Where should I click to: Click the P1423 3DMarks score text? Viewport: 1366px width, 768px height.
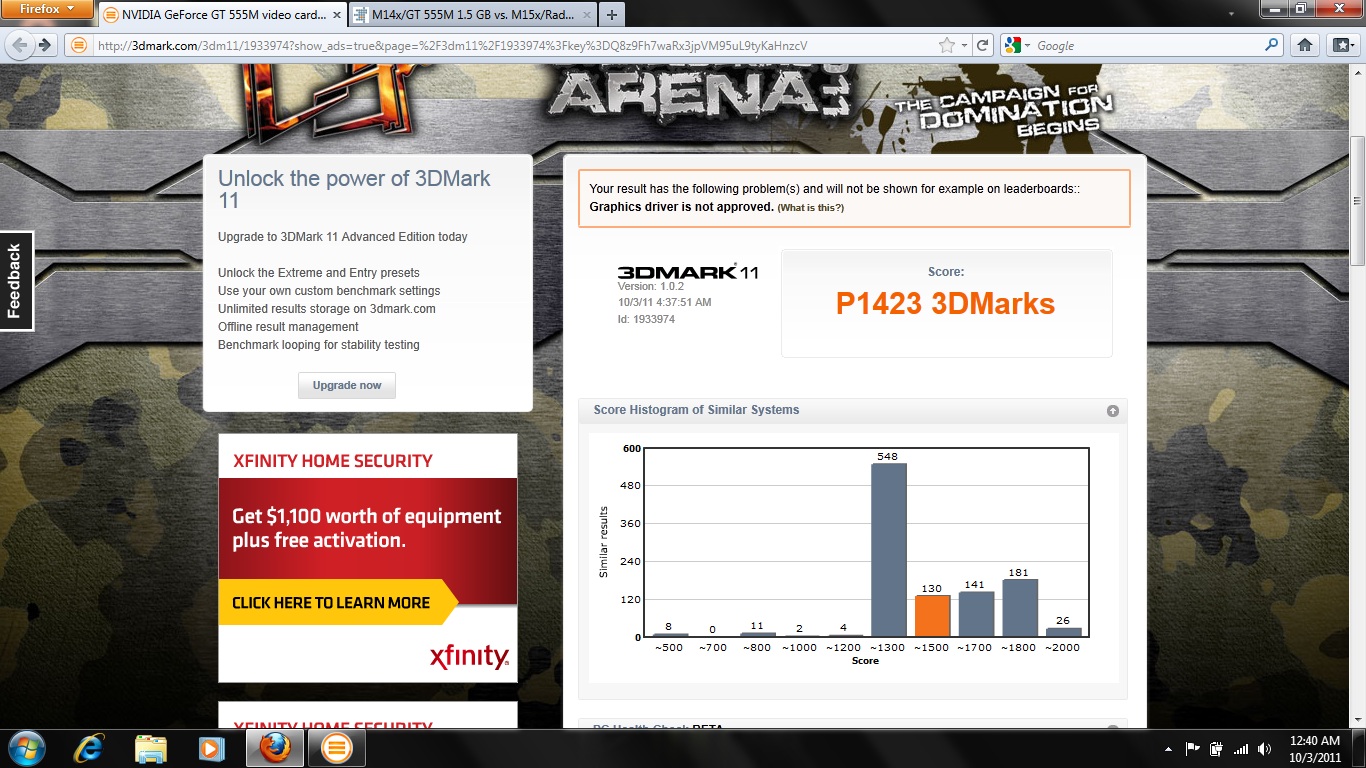[x=945, y=304]
